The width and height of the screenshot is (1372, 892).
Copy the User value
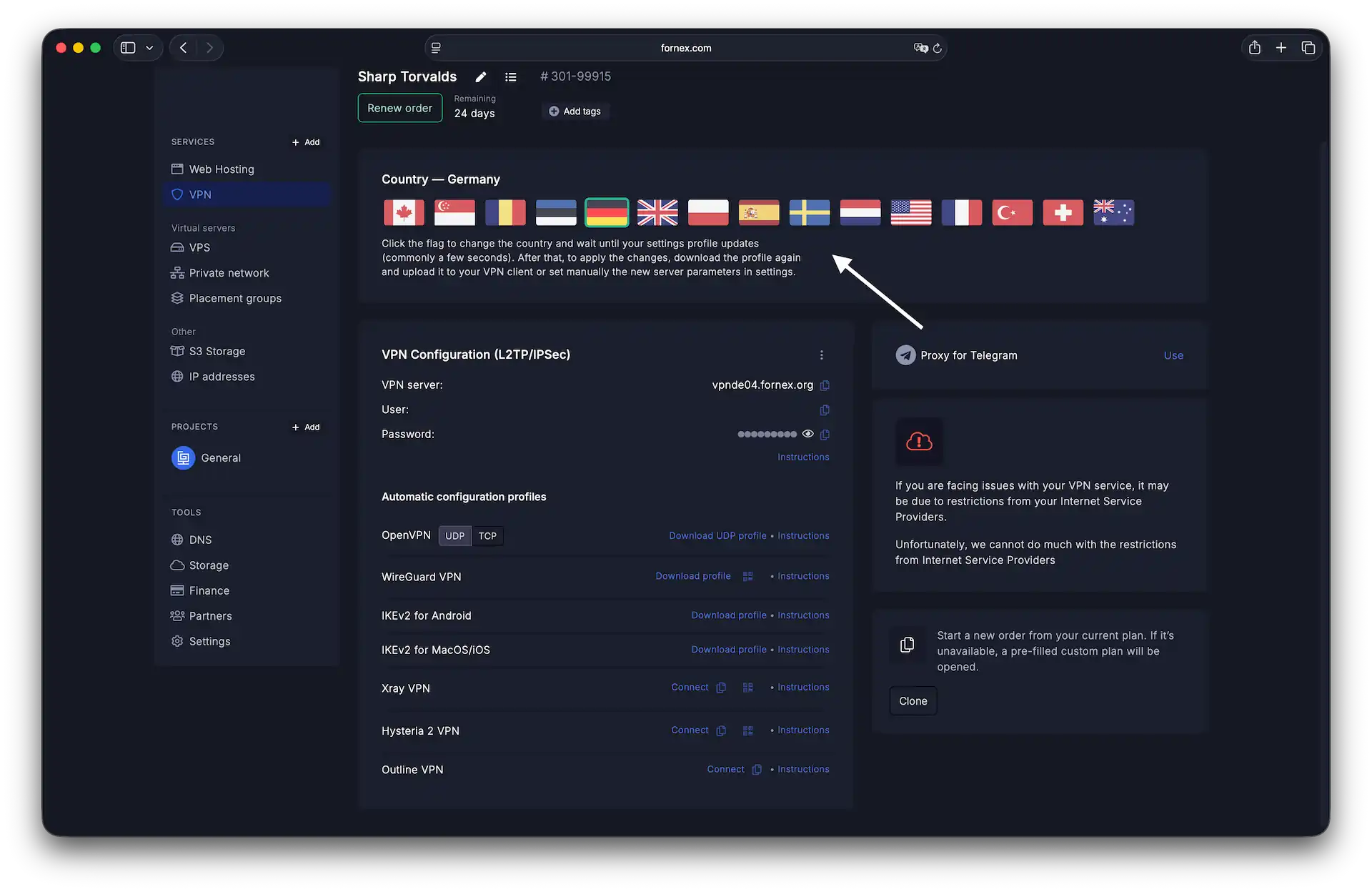[825, 410]
